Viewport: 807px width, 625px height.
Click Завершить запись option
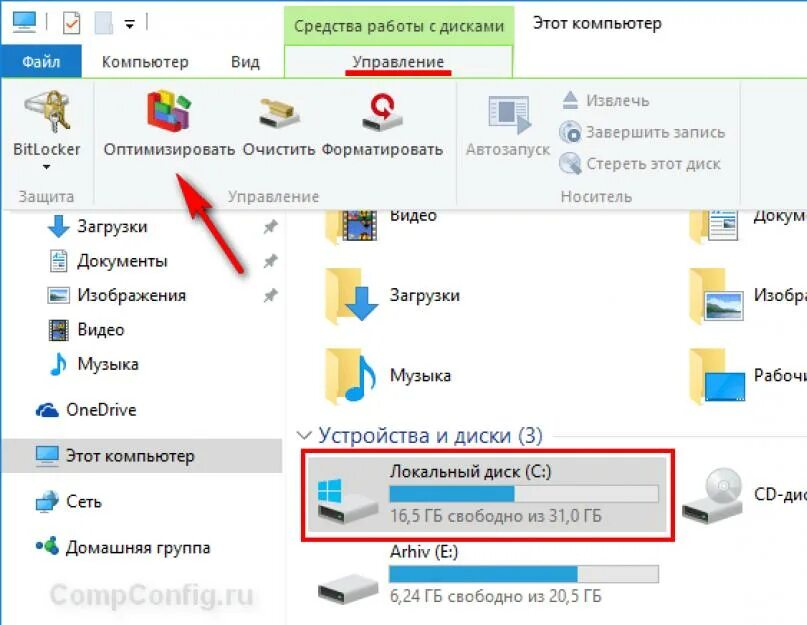tap(642, 132)
